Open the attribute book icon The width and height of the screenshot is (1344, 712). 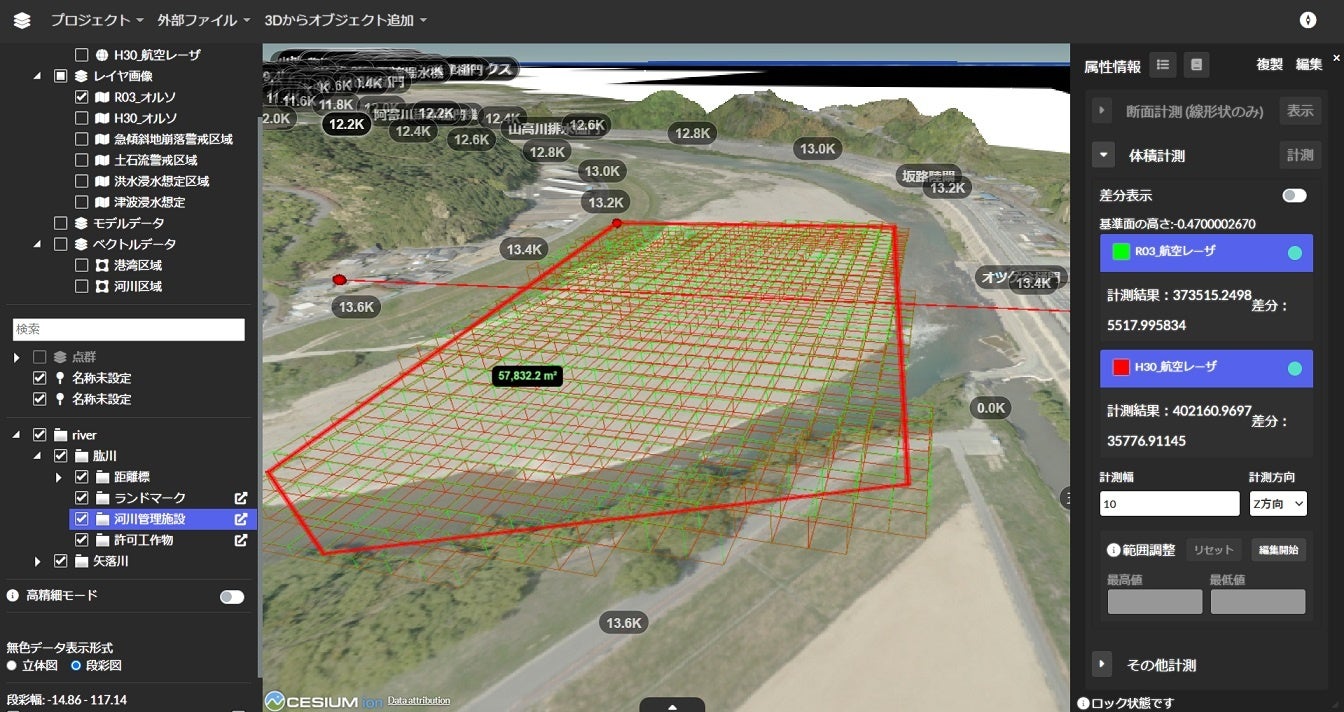[1196, 65]
